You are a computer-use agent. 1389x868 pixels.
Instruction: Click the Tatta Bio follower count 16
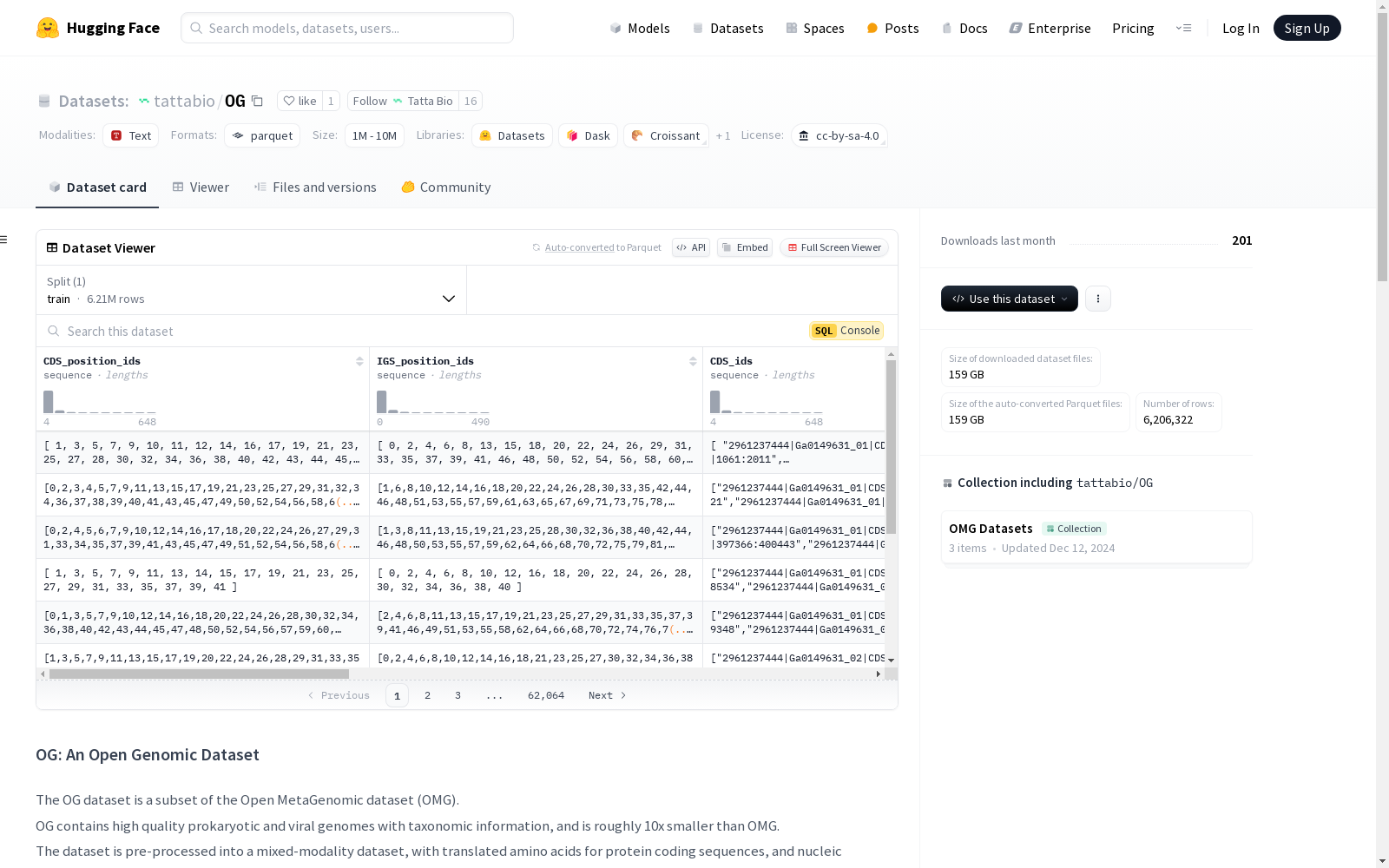471,101
